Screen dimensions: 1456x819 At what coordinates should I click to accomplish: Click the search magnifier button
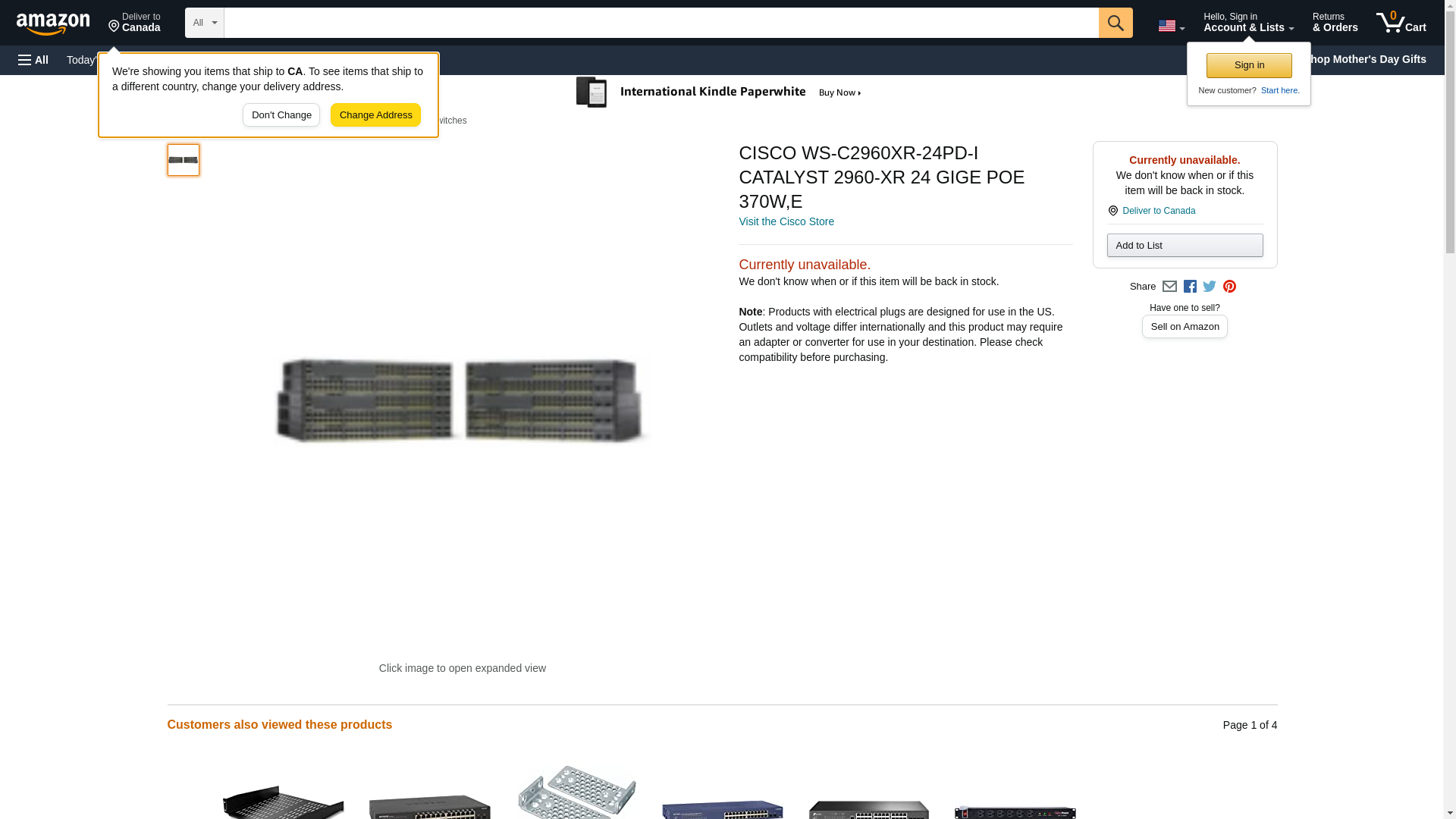click(x=1116, y=23)
